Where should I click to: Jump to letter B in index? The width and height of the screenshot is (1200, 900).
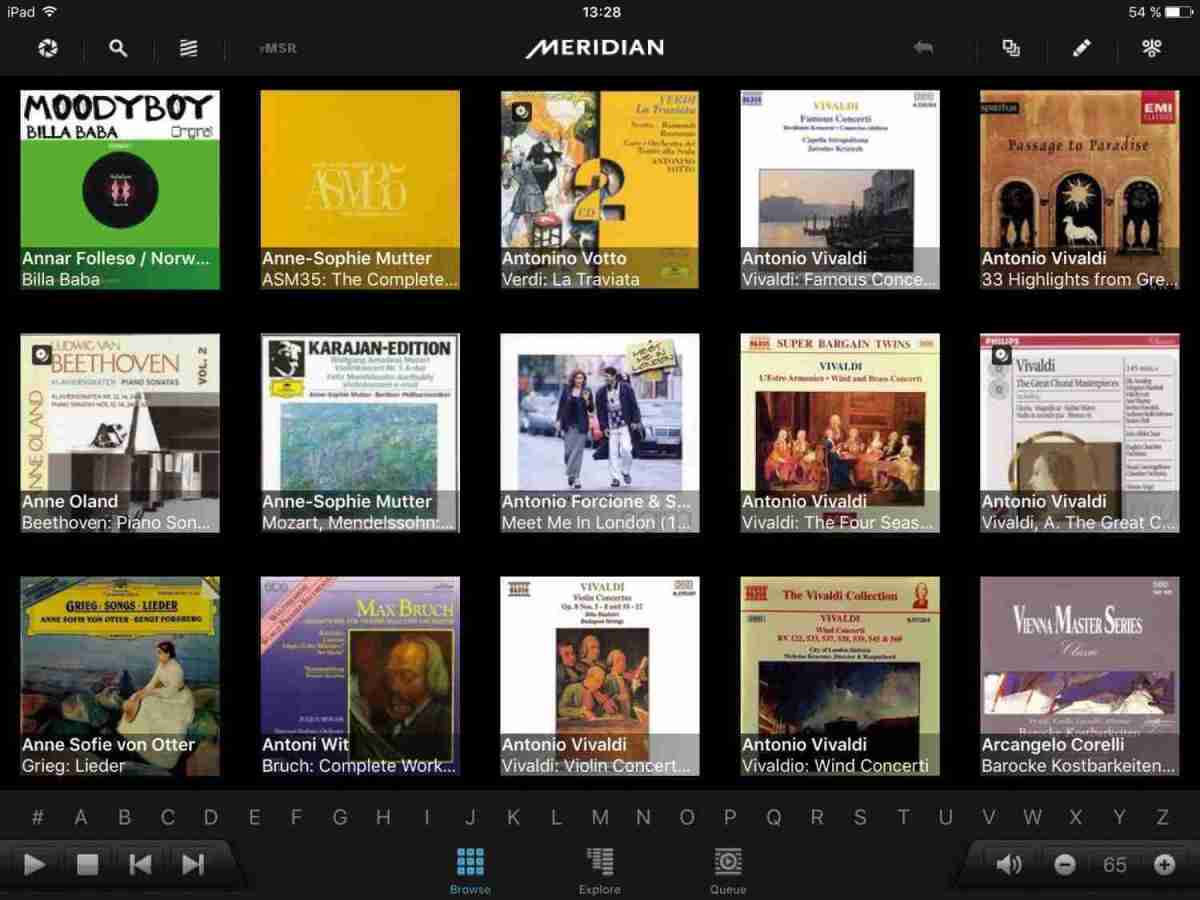124,817
